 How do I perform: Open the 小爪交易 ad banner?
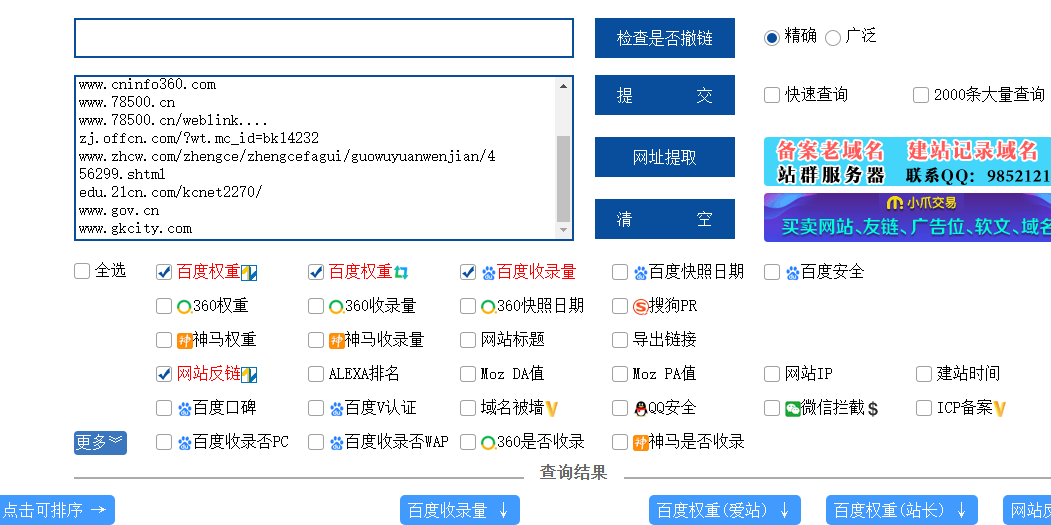point(908,217)
